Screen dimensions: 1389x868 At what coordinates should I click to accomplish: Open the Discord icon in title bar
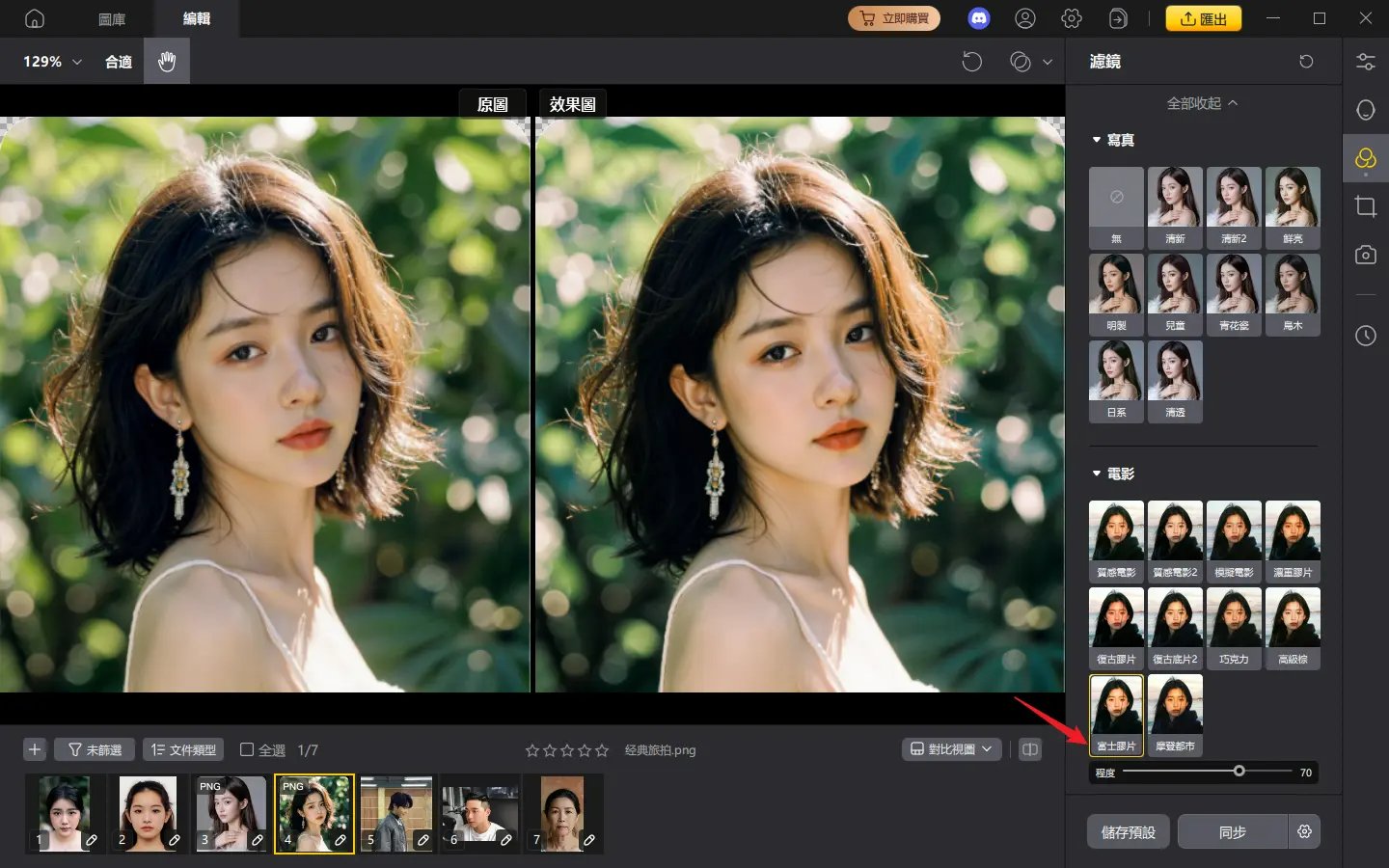point(978,17)
